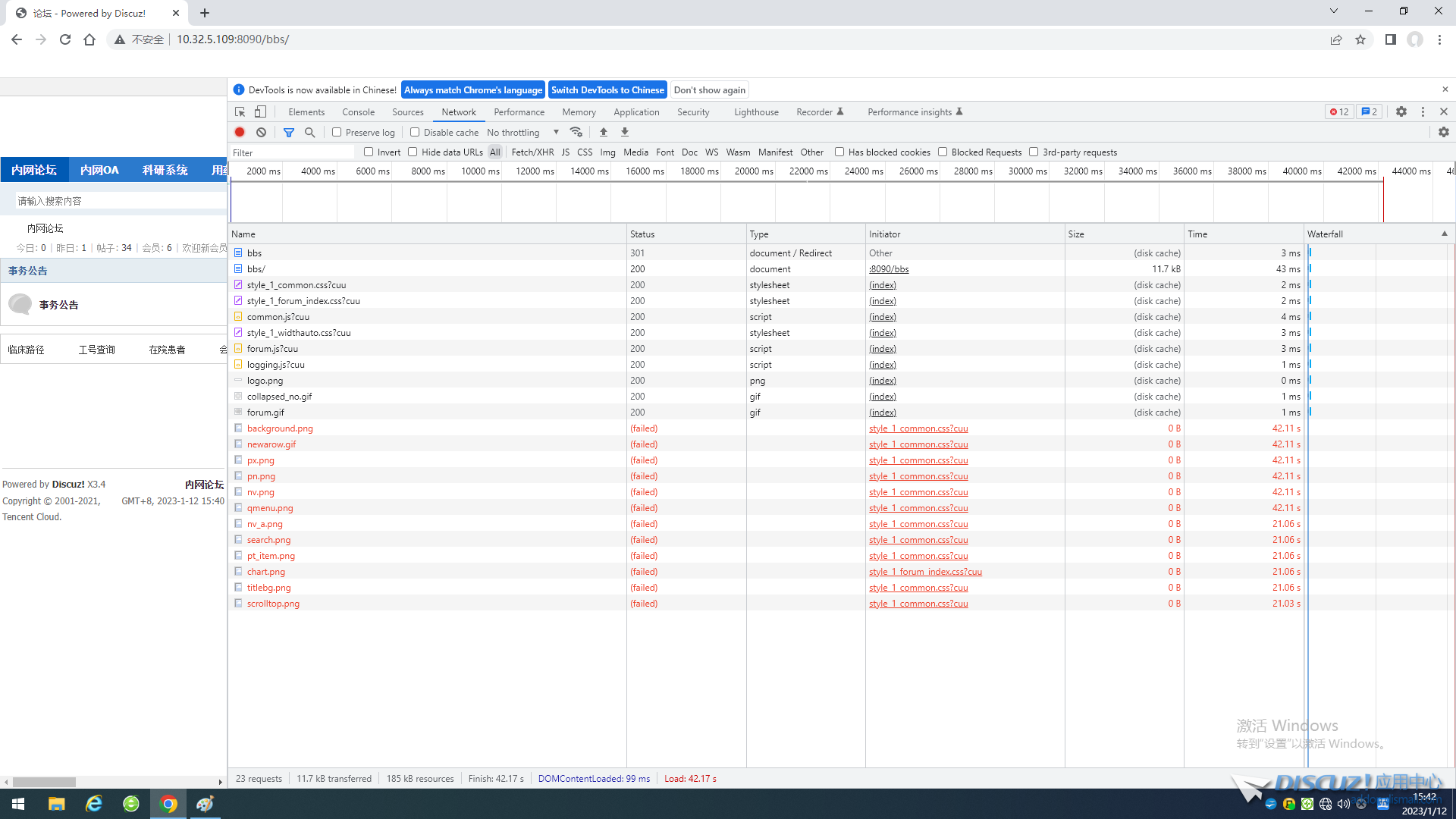Click the record network log button

[x=240, y=132]
